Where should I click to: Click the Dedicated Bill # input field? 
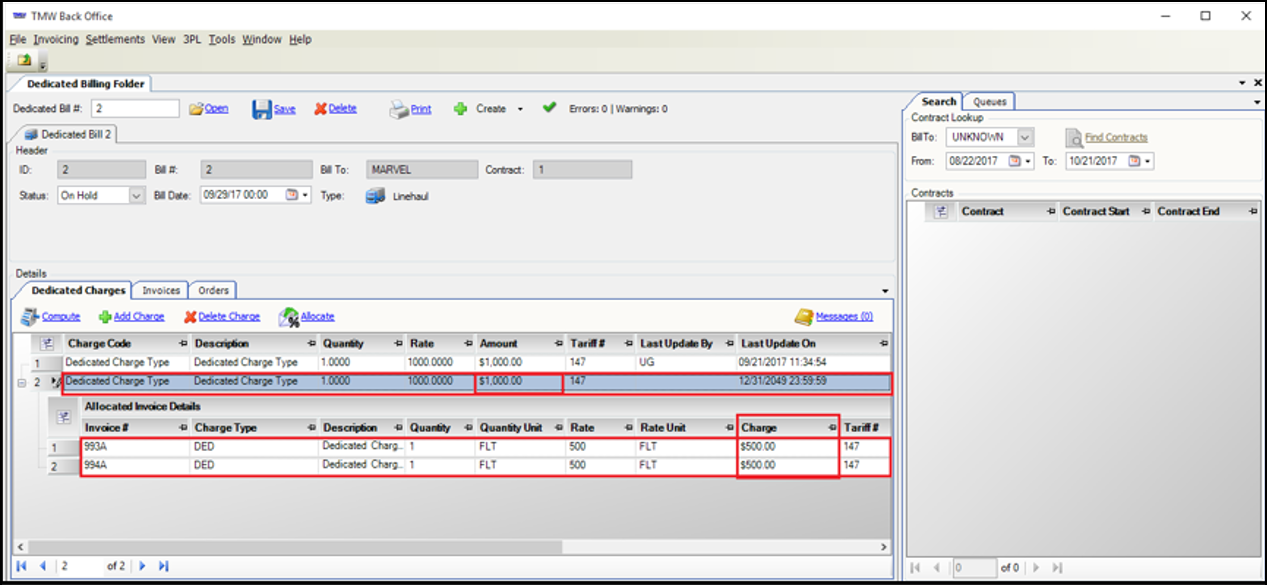[136, 108]
